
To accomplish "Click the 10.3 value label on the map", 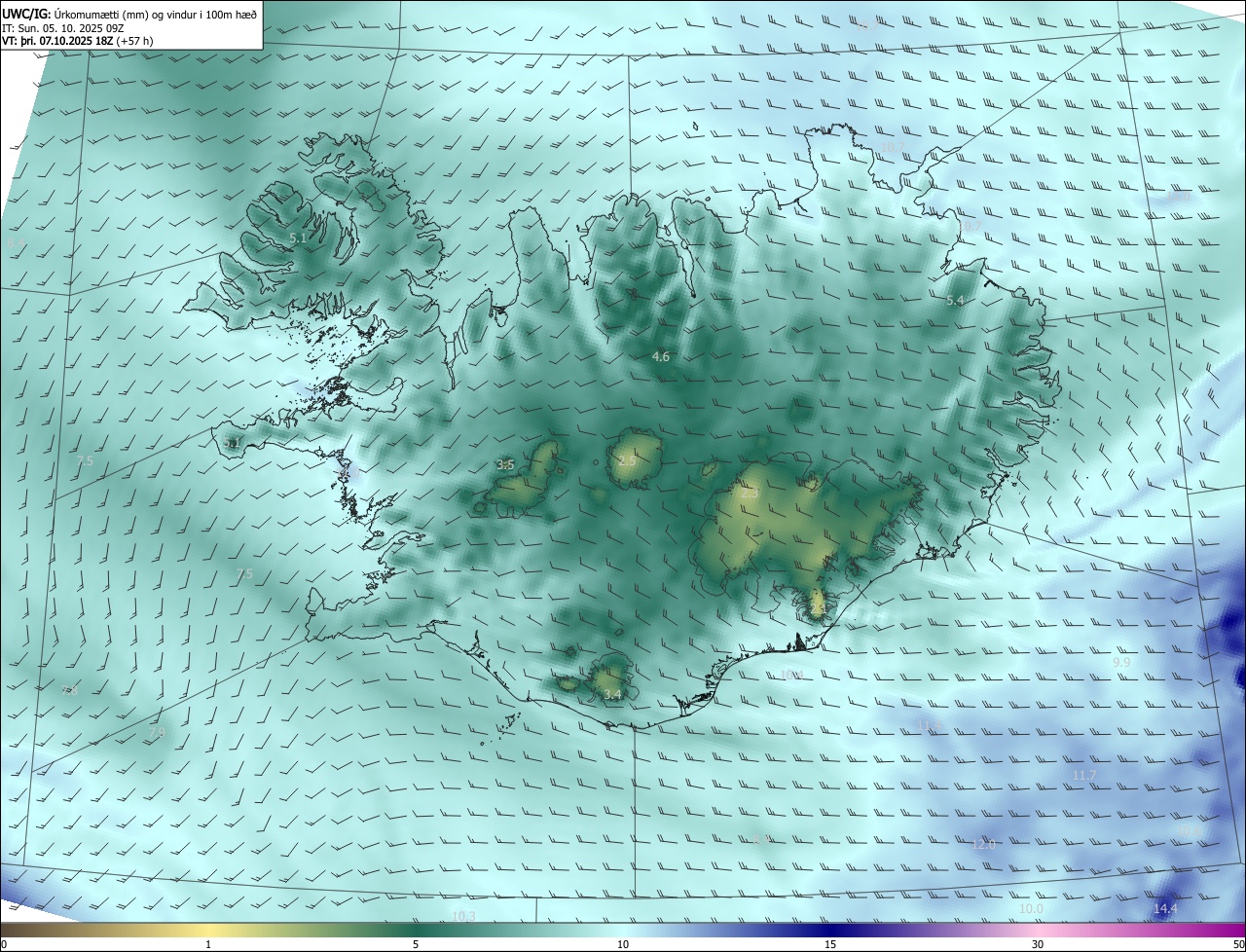I will [x=463, y=916].
